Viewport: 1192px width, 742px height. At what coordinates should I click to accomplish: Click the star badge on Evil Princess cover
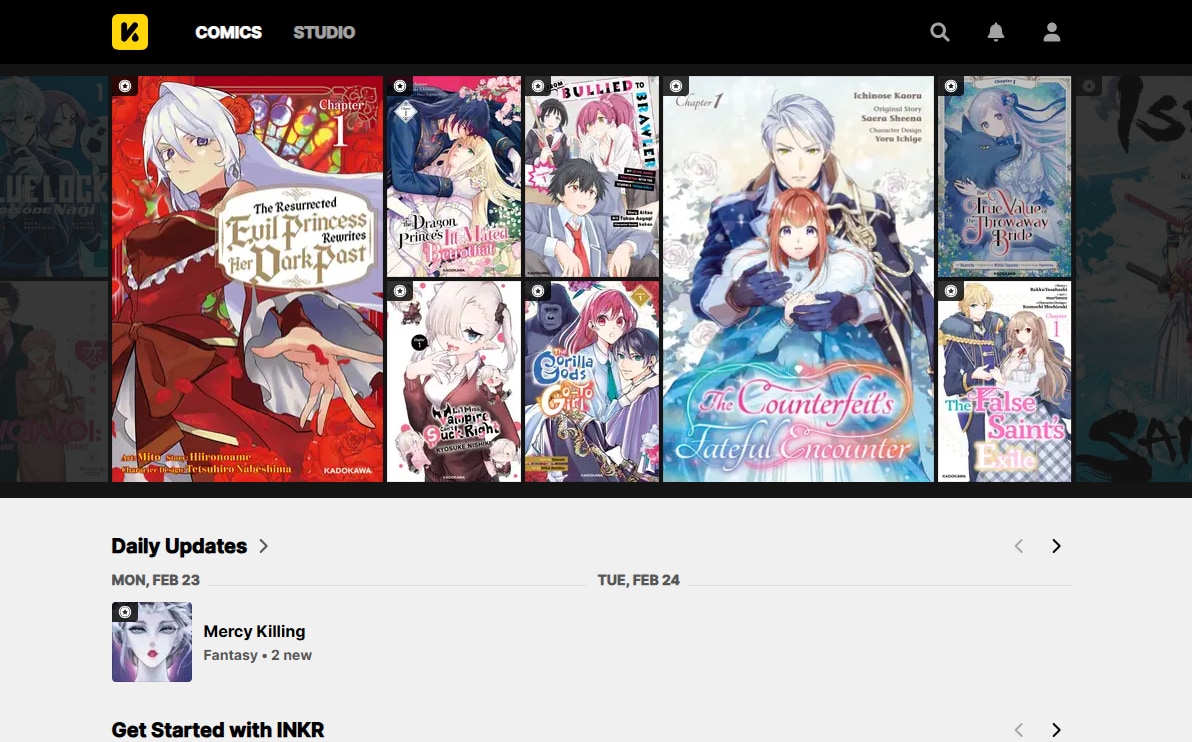125,86
